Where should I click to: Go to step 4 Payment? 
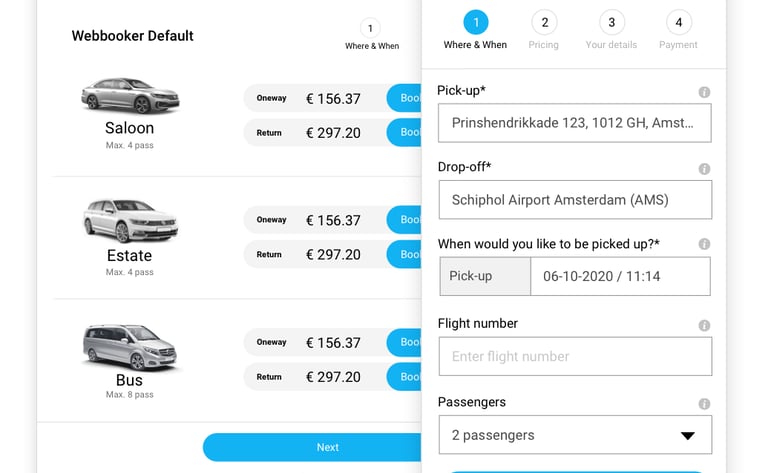tap(678, 30)
